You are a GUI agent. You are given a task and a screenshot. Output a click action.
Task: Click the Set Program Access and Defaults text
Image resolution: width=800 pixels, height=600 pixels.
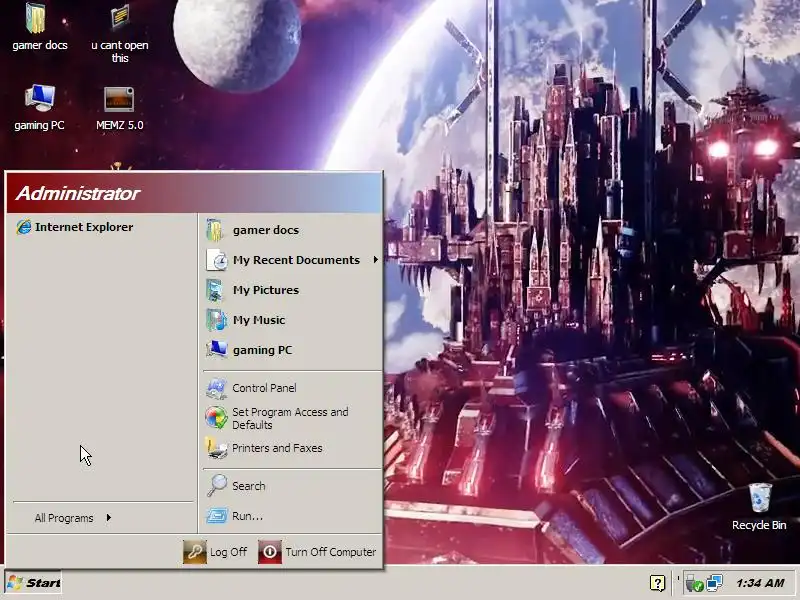pyautogui.click(x=290, y=418)
